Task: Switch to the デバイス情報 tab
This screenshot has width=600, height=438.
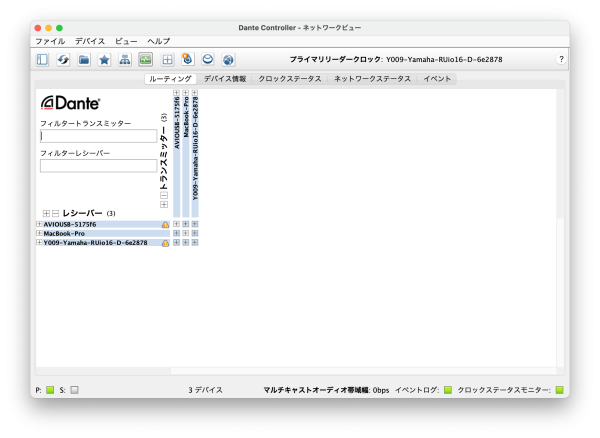Action: pos(225,79)
